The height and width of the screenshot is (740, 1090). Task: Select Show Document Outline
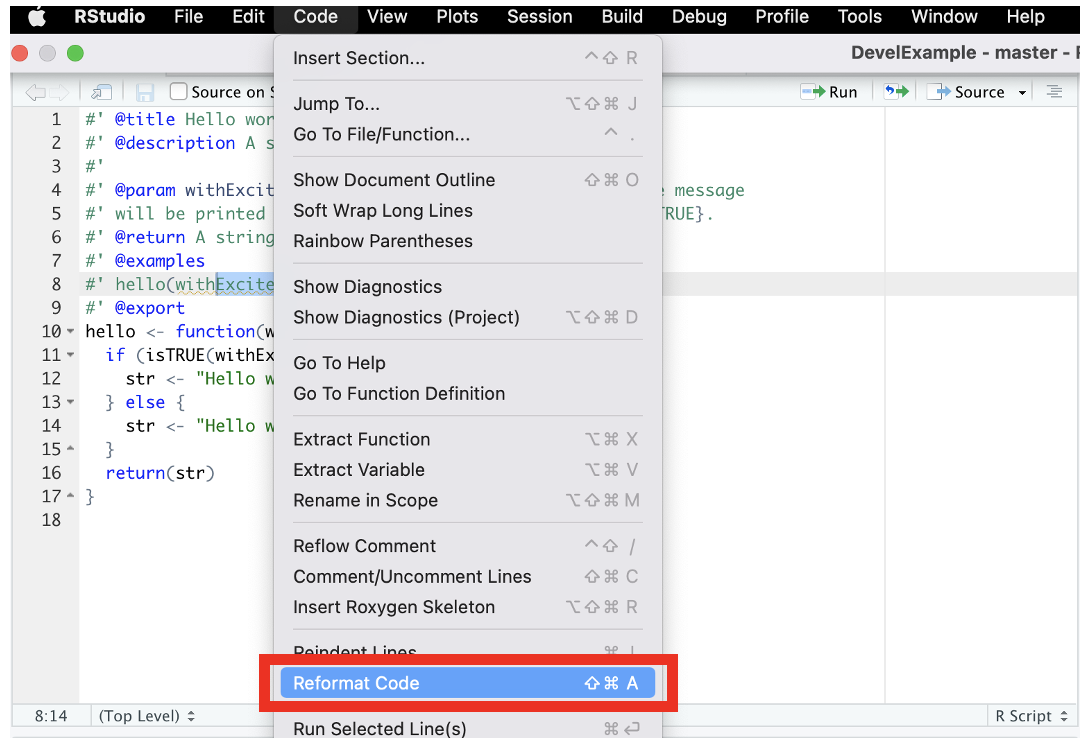click(x=467, y=181)
